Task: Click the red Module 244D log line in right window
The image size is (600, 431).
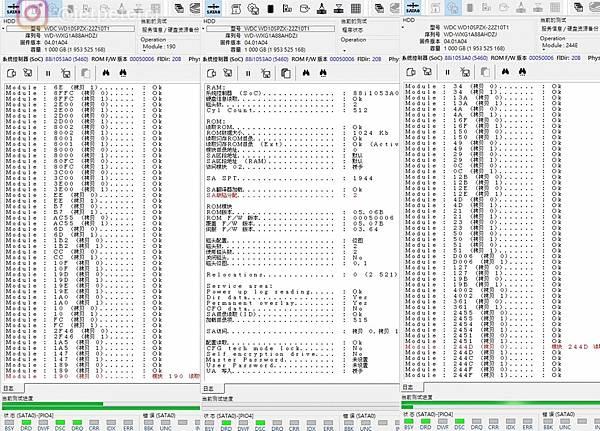Action: 502,347
